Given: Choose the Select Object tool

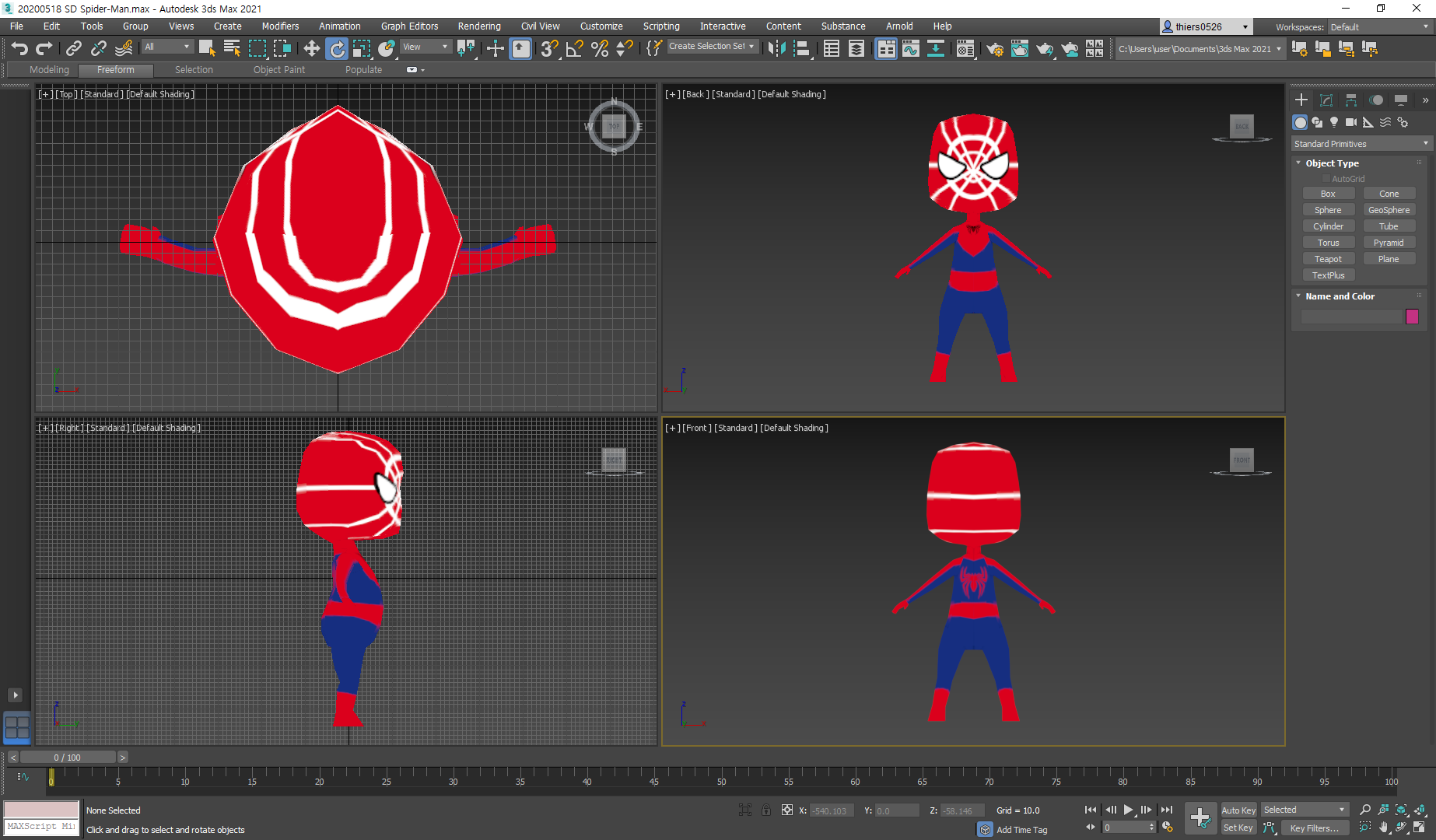Looking at the screenshot, I should (x=207, y=49).
